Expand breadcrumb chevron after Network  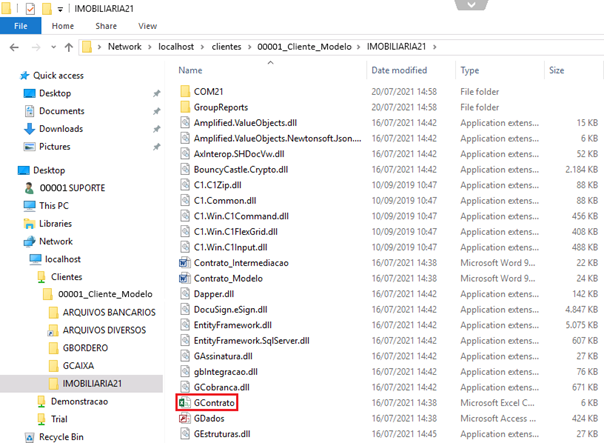[x=149, y=47]
